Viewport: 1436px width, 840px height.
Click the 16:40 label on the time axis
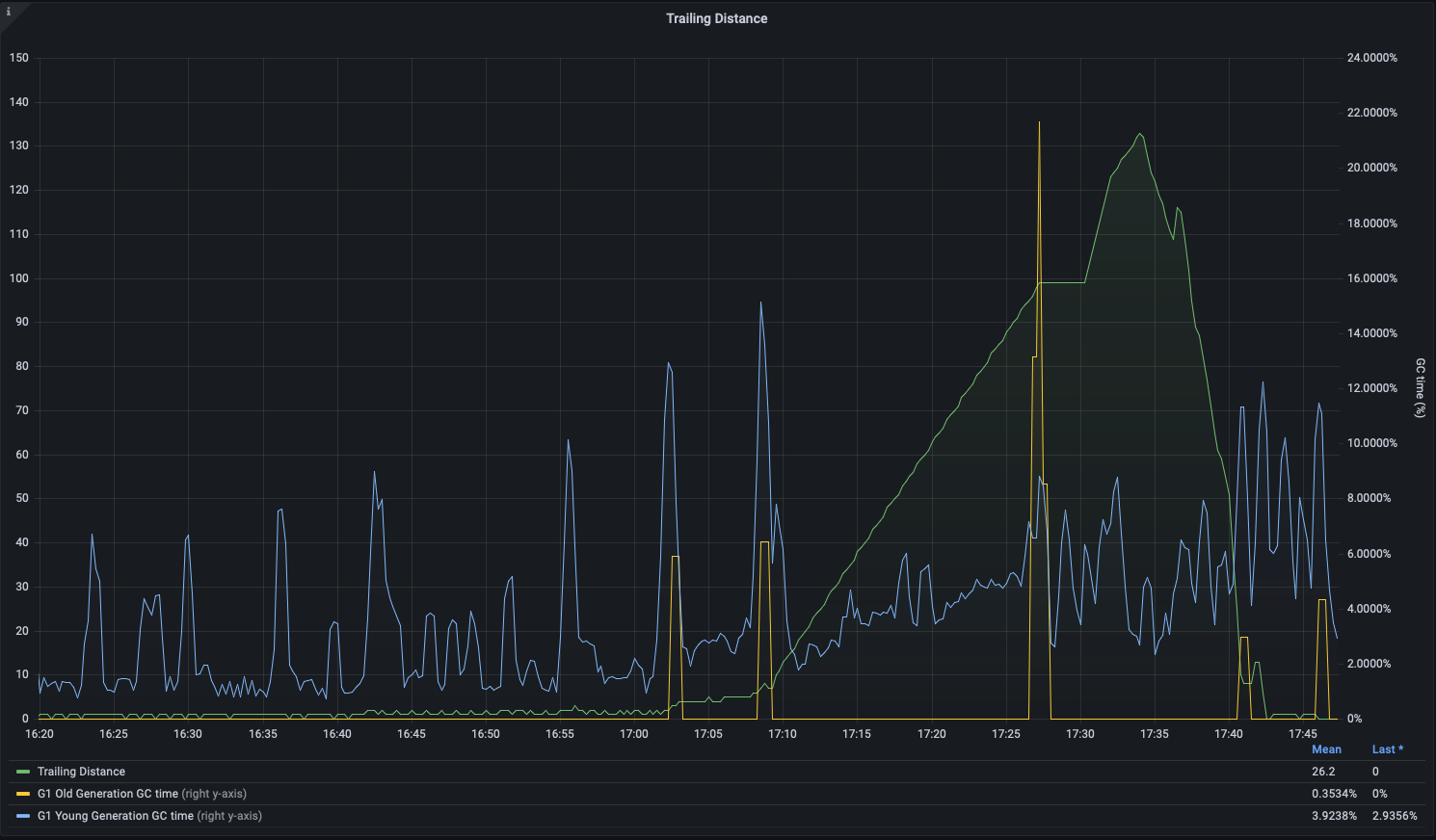(337, 734)
